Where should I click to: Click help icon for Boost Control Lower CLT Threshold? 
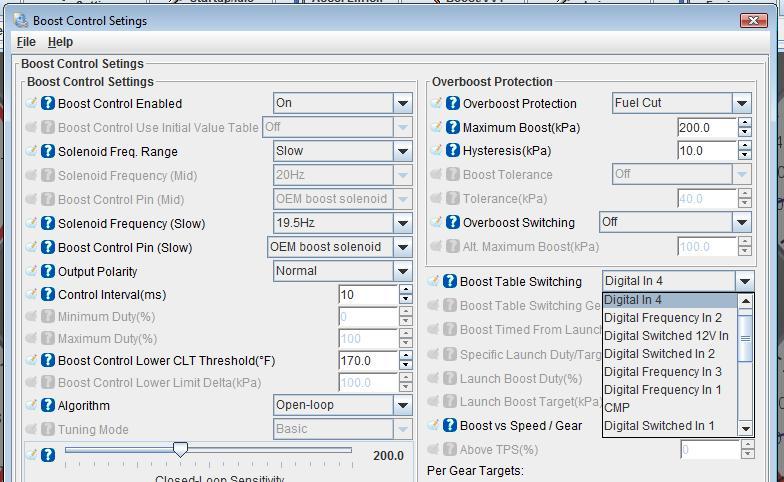[x=48, y=360]
